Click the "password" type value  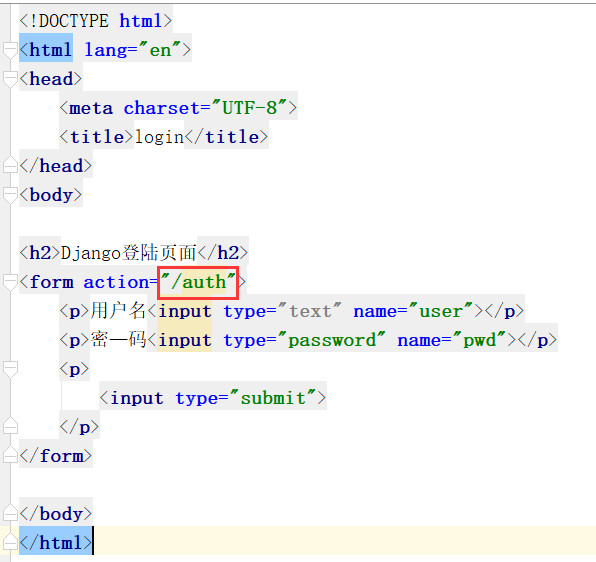tap(331, 340)
